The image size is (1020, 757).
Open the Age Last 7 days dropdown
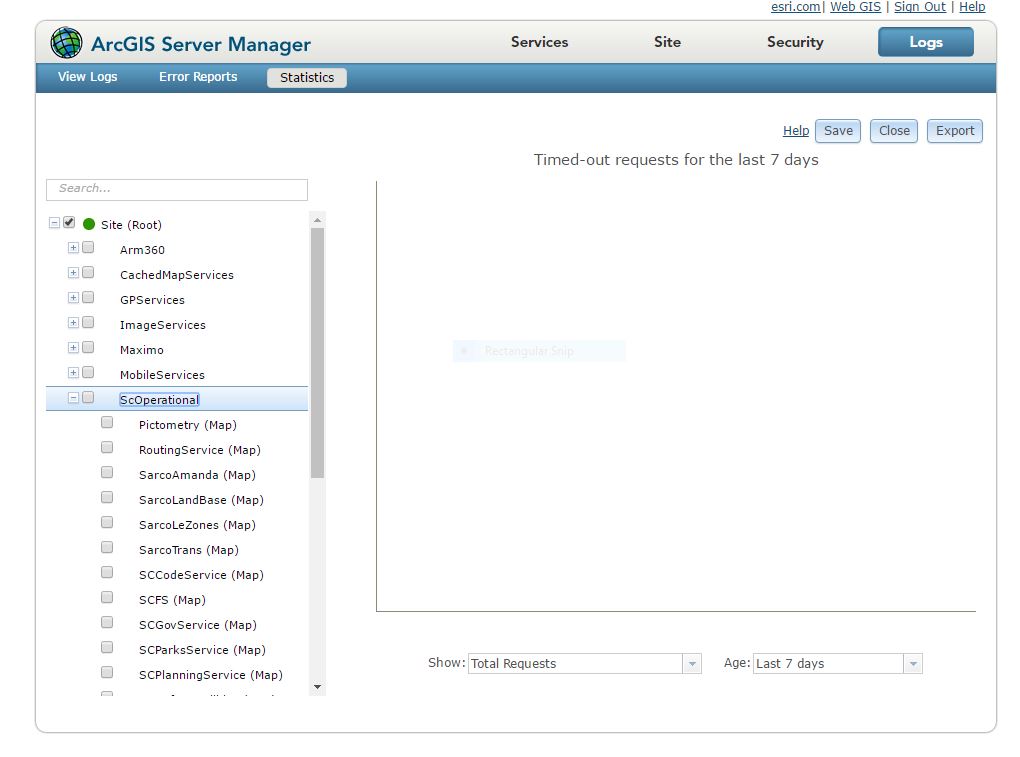[x=913, y=664]
